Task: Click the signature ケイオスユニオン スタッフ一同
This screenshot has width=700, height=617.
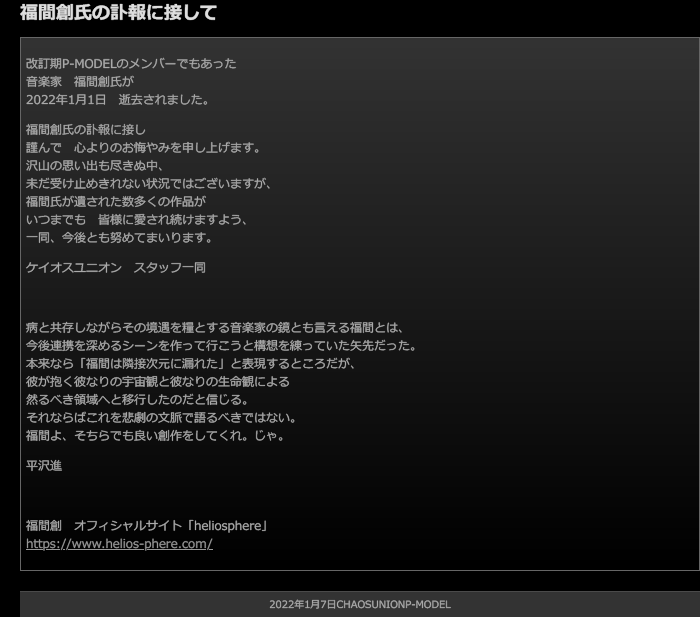Action: (116, 268)
